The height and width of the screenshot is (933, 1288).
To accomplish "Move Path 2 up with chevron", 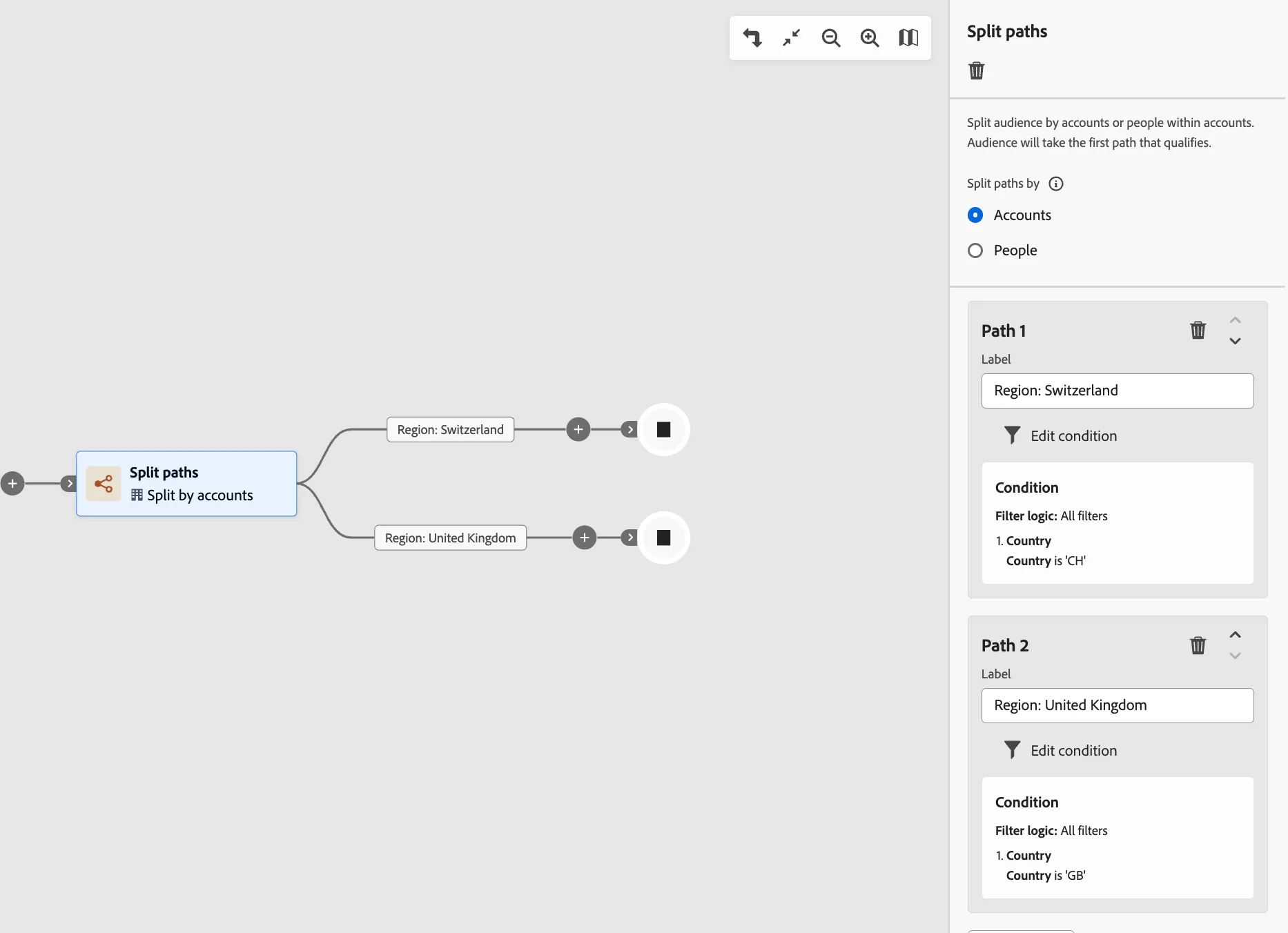I will pos(1235,635).
